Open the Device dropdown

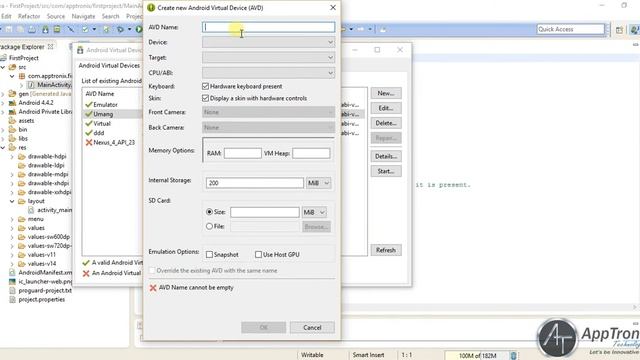point(269,42)
